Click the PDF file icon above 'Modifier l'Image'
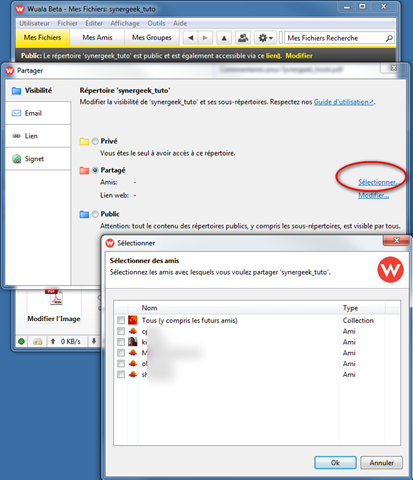 coord(54,297)
